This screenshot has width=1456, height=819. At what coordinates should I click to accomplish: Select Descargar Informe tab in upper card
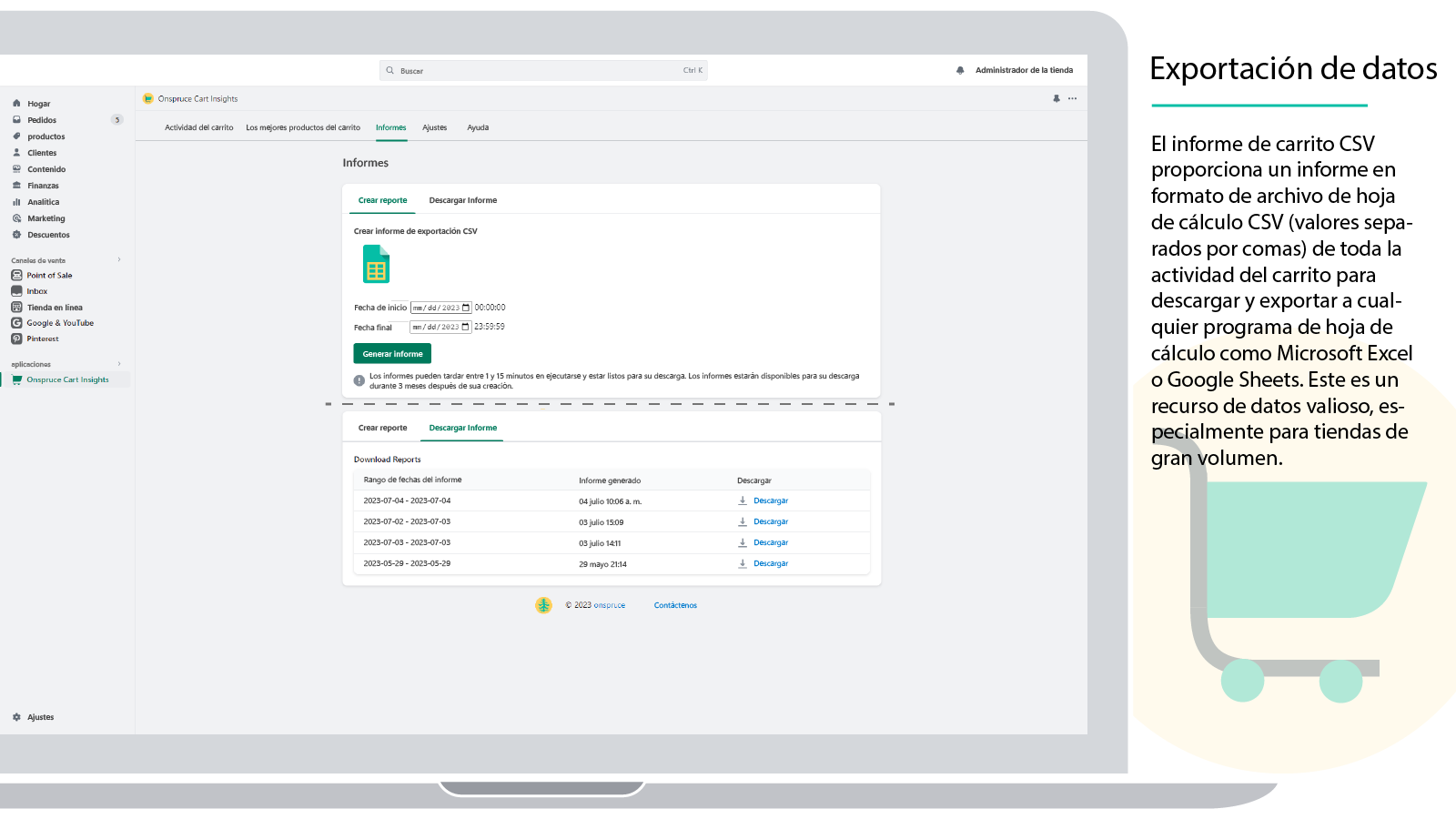[463, 200]
